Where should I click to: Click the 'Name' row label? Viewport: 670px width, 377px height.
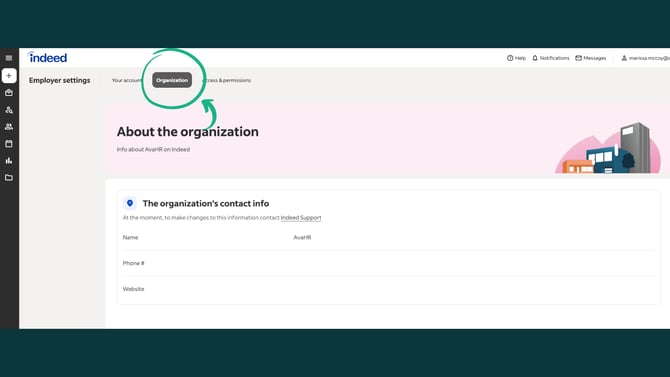point(130,237)
